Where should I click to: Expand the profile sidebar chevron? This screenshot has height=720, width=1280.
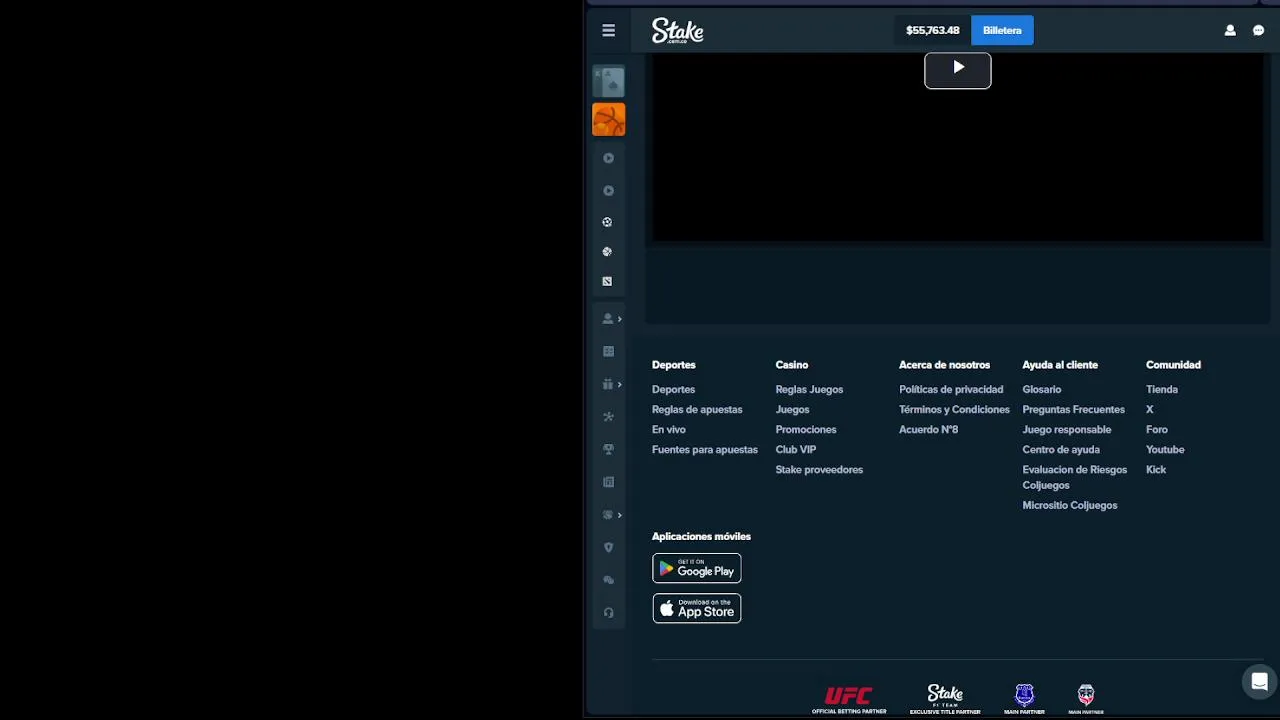pyautogui.click(x=620, y=319)
